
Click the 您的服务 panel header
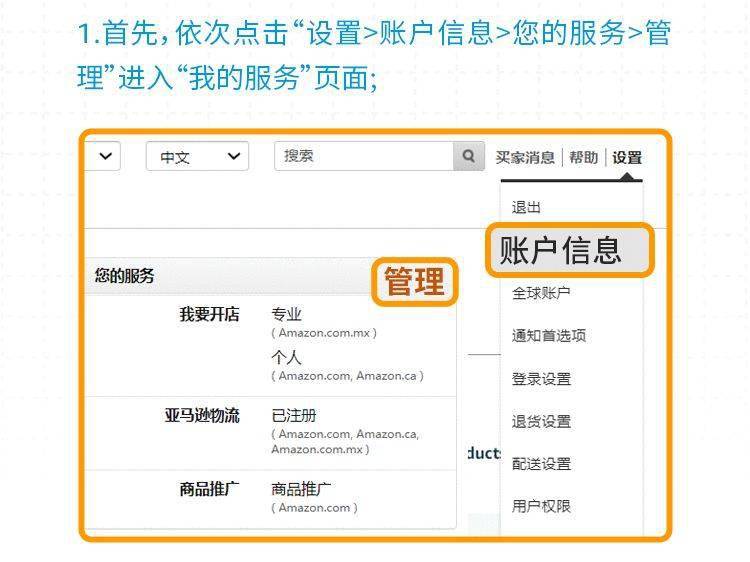pos(125,276)
